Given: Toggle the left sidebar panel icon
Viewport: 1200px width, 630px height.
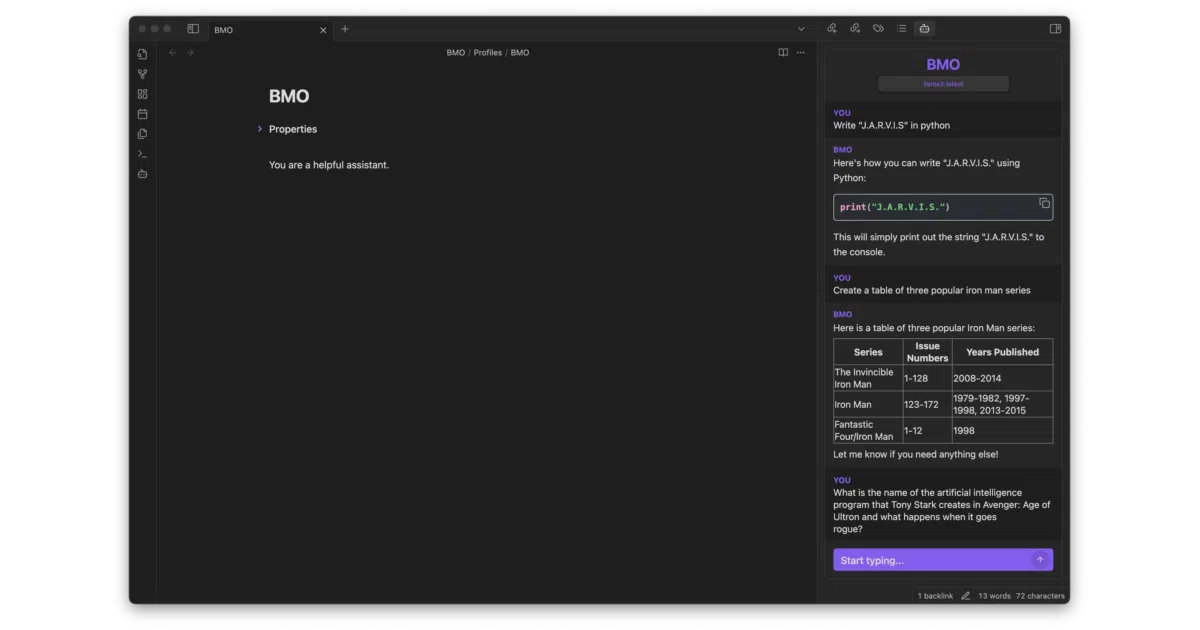Looking at the screenshot, I should pyautogui.click(x=193, y=29).
